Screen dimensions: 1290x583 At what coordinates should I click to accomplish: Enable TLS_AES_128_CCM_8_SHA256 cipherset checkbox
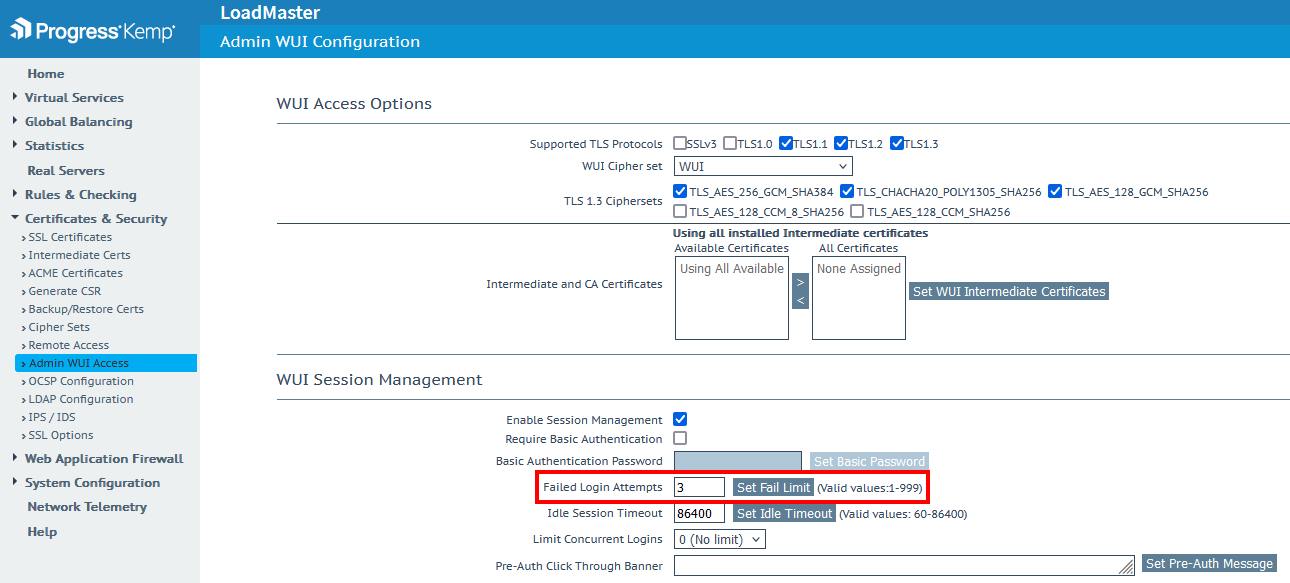(x=680, y=211)
